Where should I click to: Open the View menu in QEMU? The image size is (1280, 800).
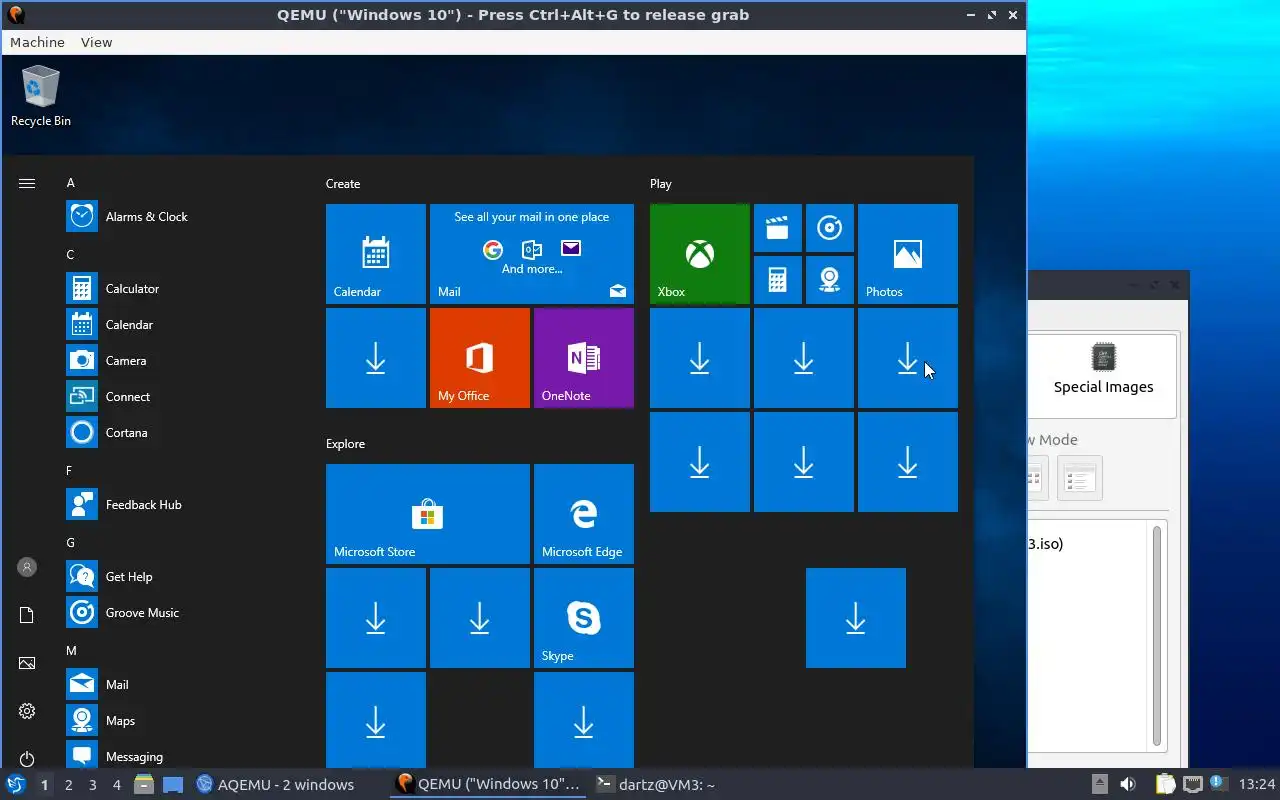coord(96,42)
